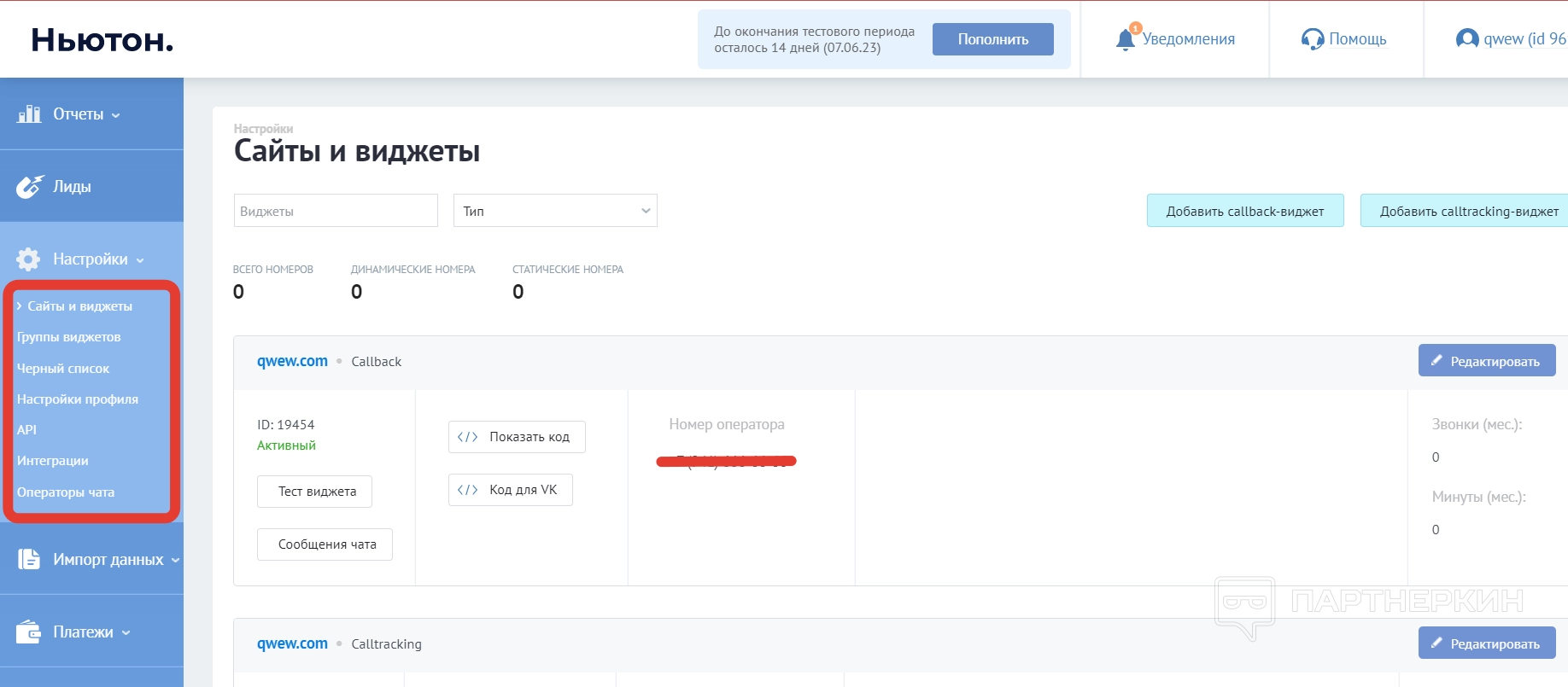Collapse the Настройки menu chevron

pyautogui.click(x=140, y=260)
